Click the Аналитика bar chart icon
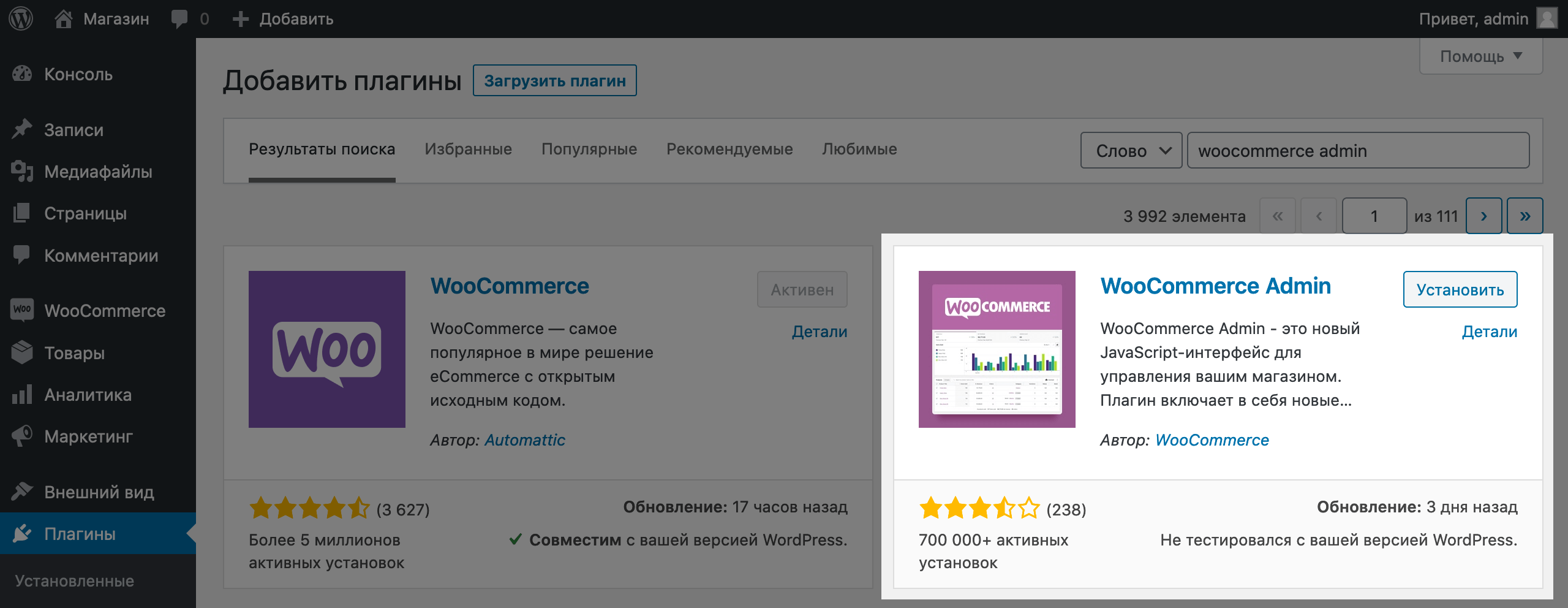 22,394
